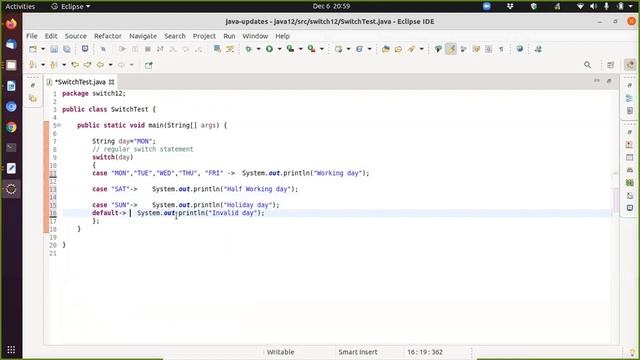Screen dimensions: 640x360
Task: Open the Window menu
Action: [x=255, y=36]
